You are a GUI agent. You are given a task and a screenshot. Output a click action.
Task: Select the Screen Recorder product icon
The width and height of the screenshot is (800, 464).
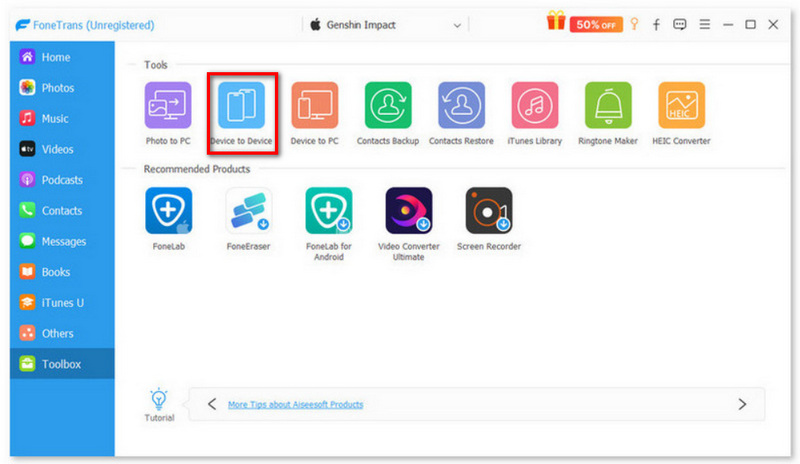click(x=488, y=211)
